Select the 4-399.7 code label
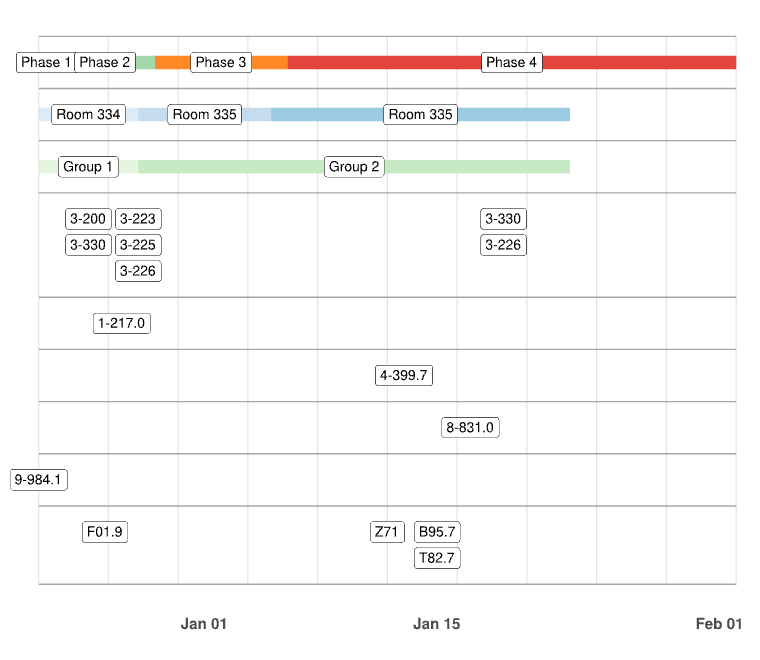760x660 pixels. (404, 375)
